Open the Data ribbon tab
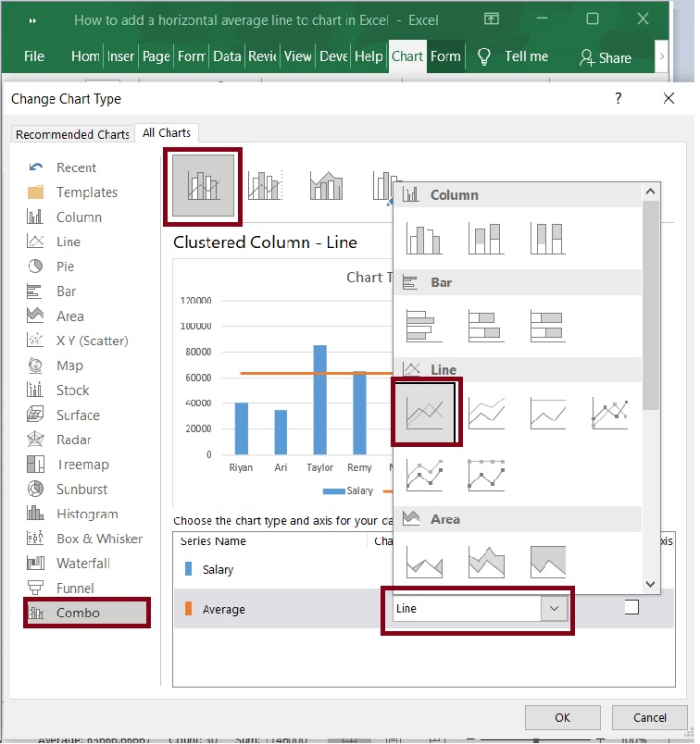The width and height of the screenshot is (700, 744). tap(227, 56)
